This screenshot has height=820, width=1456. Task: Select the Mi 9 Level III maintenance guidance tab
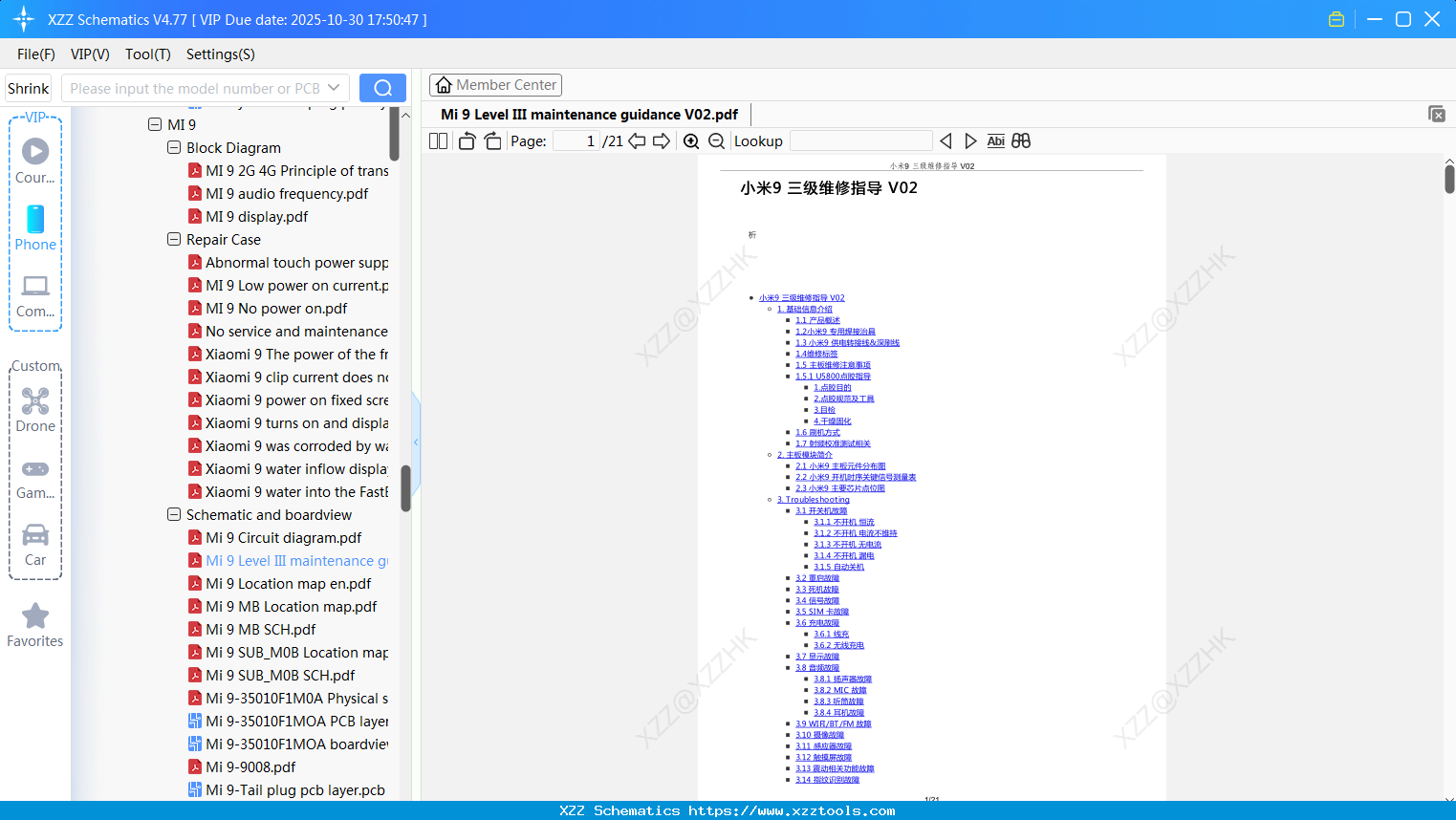tap(589, 115)
